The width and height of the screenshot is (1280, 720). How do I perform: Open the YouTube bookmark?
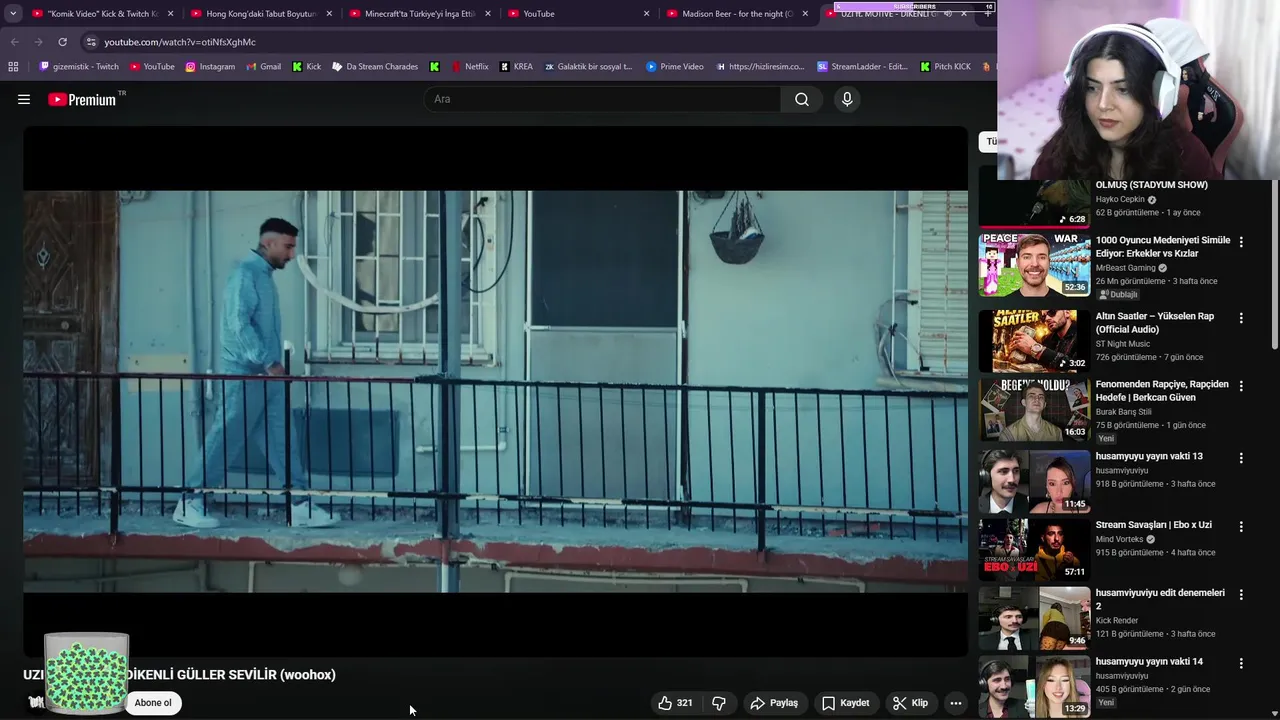tap(152, 67)
